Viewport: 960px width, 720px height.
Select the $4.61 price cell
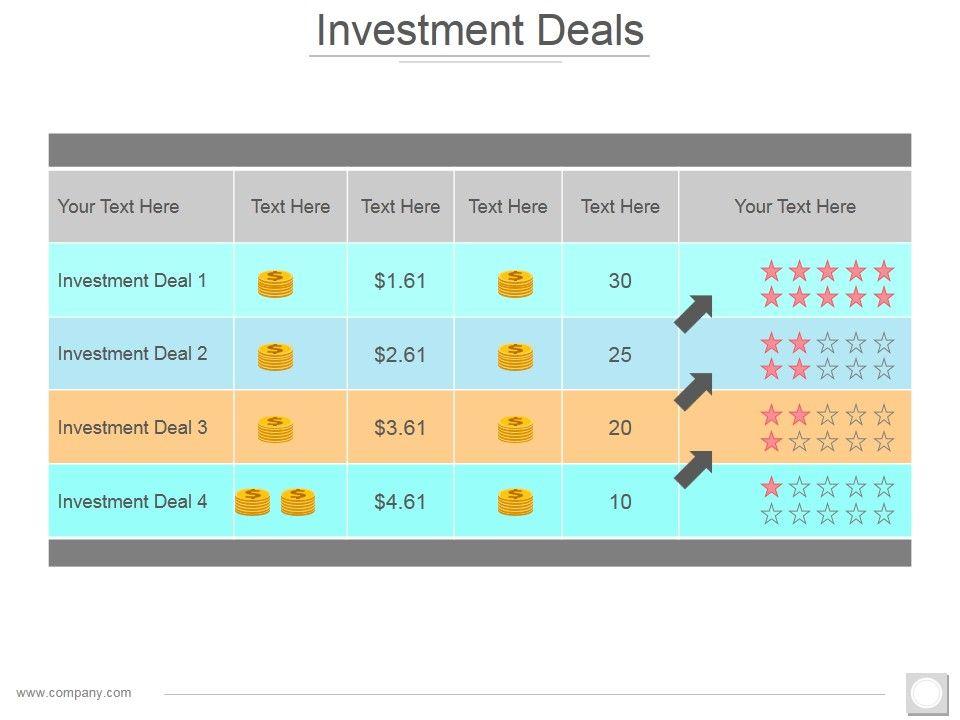(x=400, y=501)
